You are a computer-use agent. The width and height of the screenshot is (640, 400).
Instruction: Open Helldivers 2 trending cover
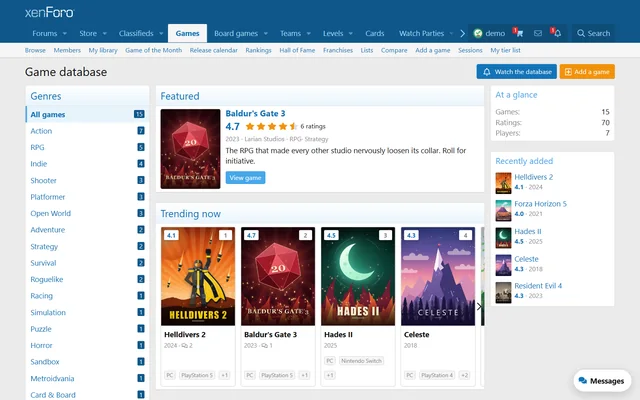[x=198, y=276]
